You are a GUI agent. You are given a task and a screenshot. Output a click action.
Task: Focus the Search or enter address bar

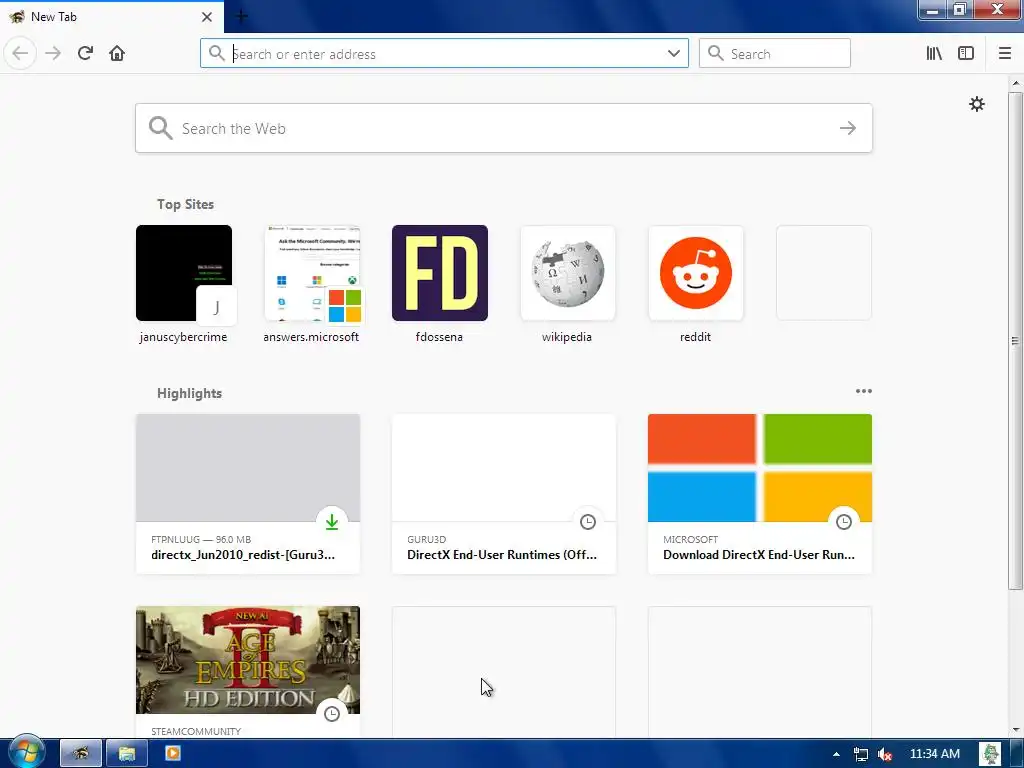pyautogui.click(x=444, y=54)
